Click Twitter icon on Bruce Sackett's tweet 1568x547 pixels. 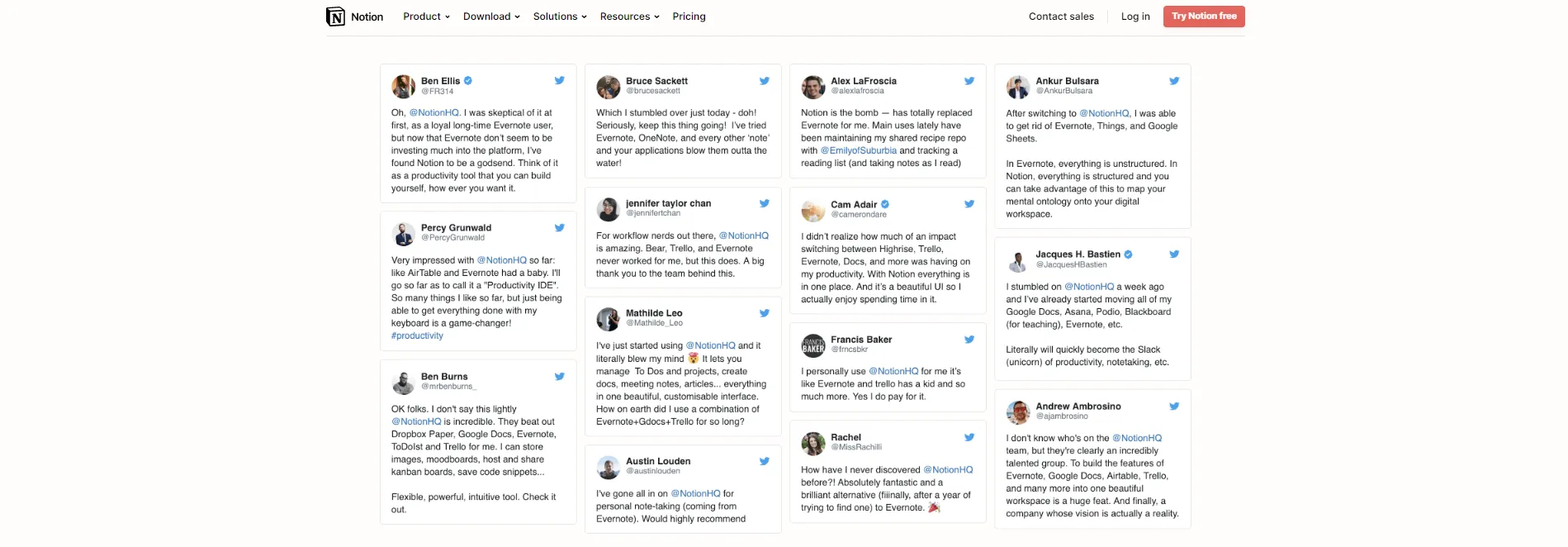[x=764, y=81]
